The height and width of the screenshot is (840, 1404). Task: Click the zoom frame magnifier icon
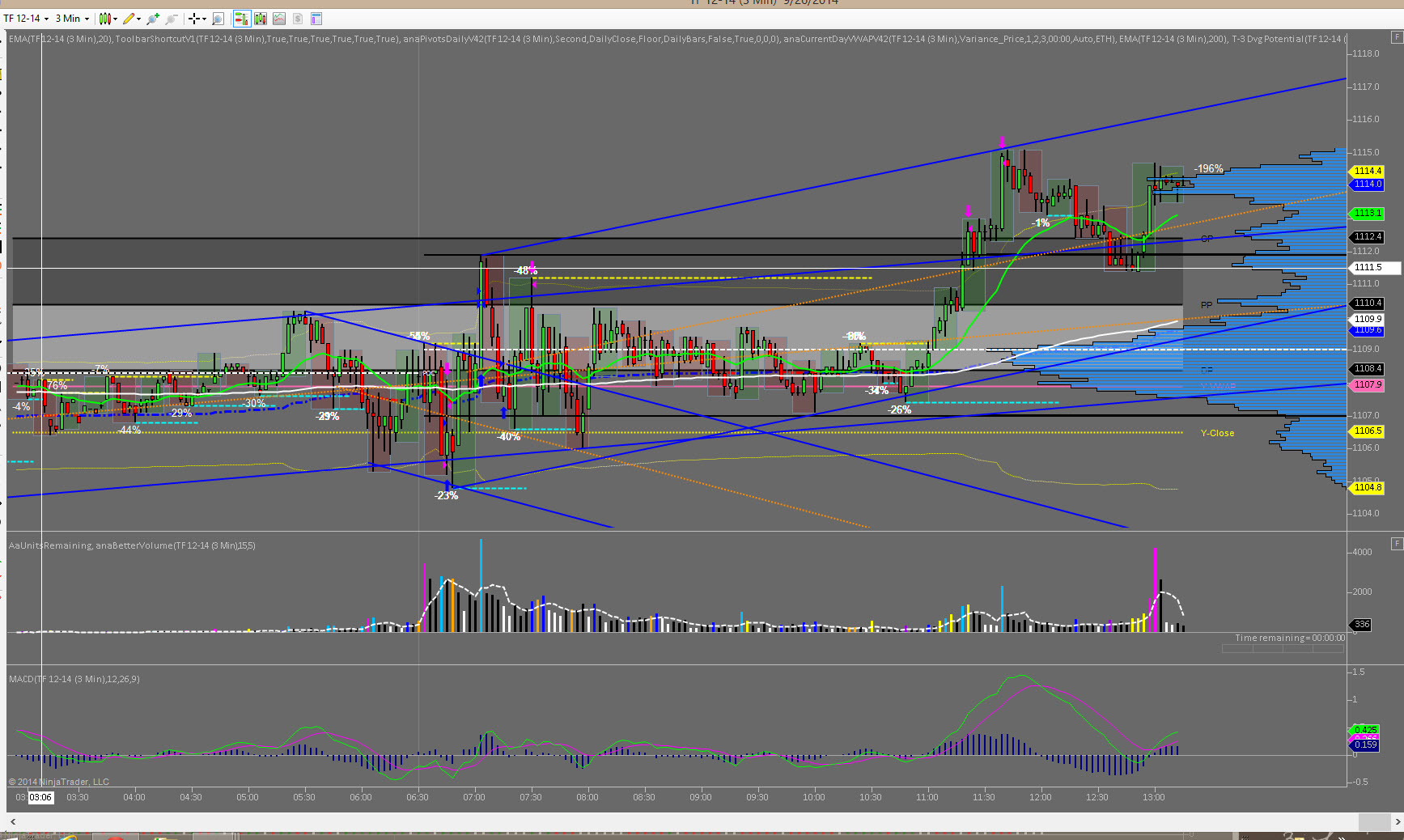point(218,19)
